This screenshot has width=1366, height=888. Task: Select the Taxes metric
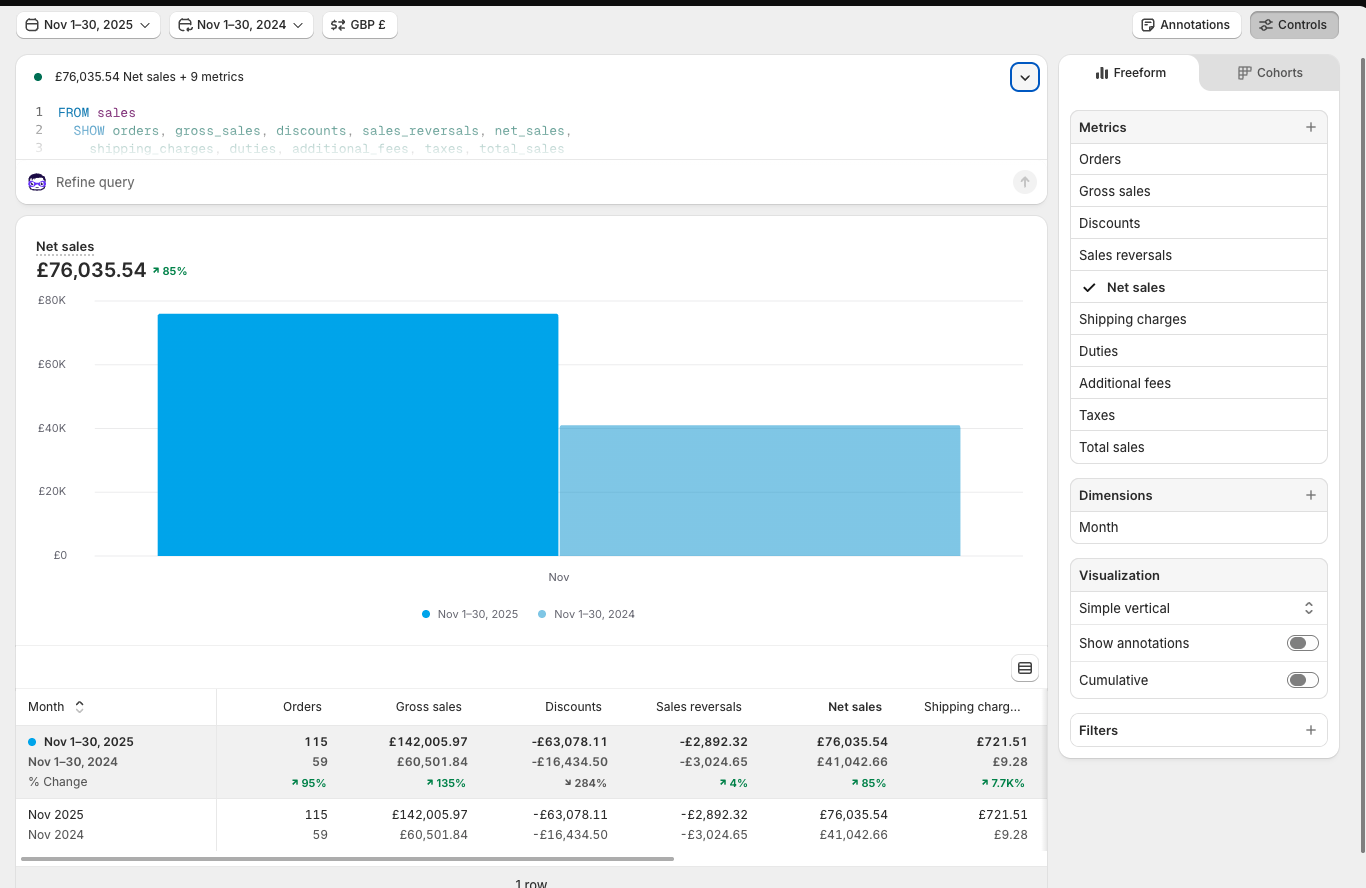coord(1199,415)
